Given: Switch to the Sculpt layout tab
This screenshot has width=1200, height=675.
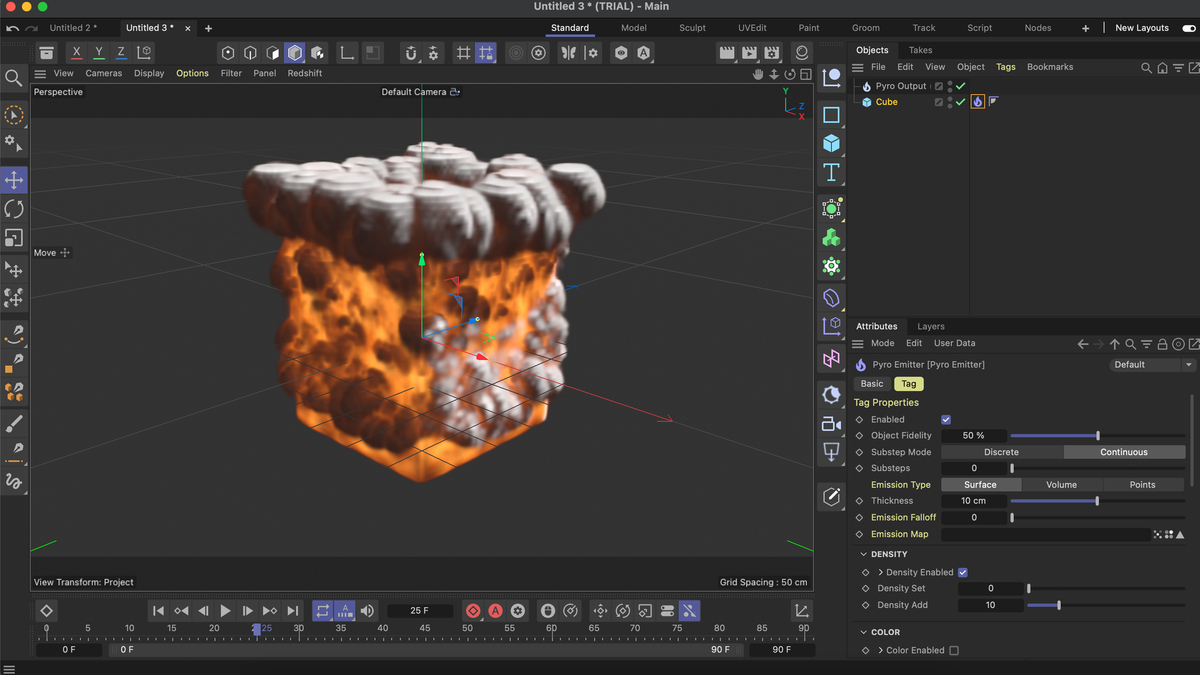Looking at the screenshot, I should point(692,28).
